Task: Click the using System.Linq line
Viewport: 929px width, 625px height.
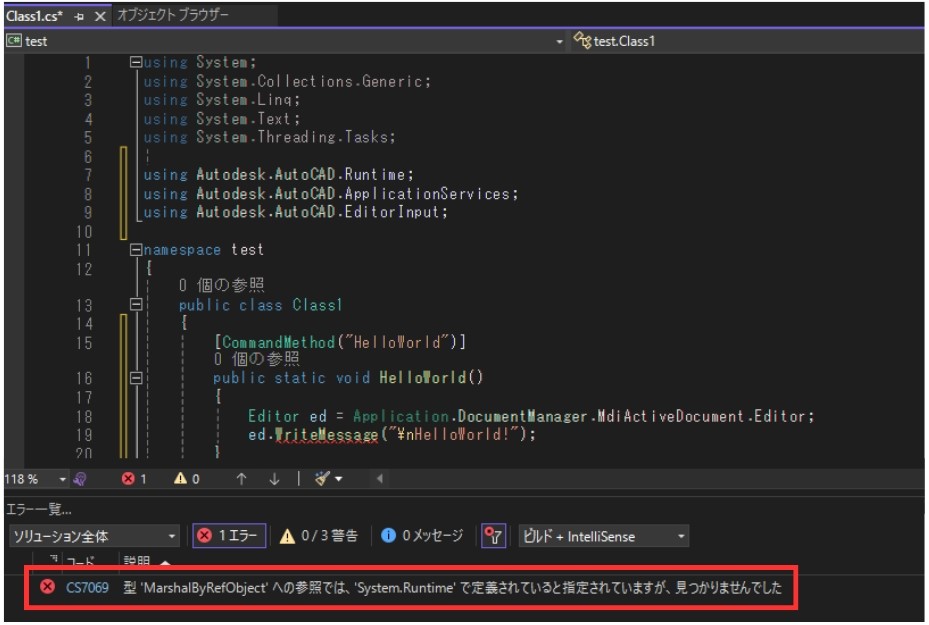Action: pos(222,100)
